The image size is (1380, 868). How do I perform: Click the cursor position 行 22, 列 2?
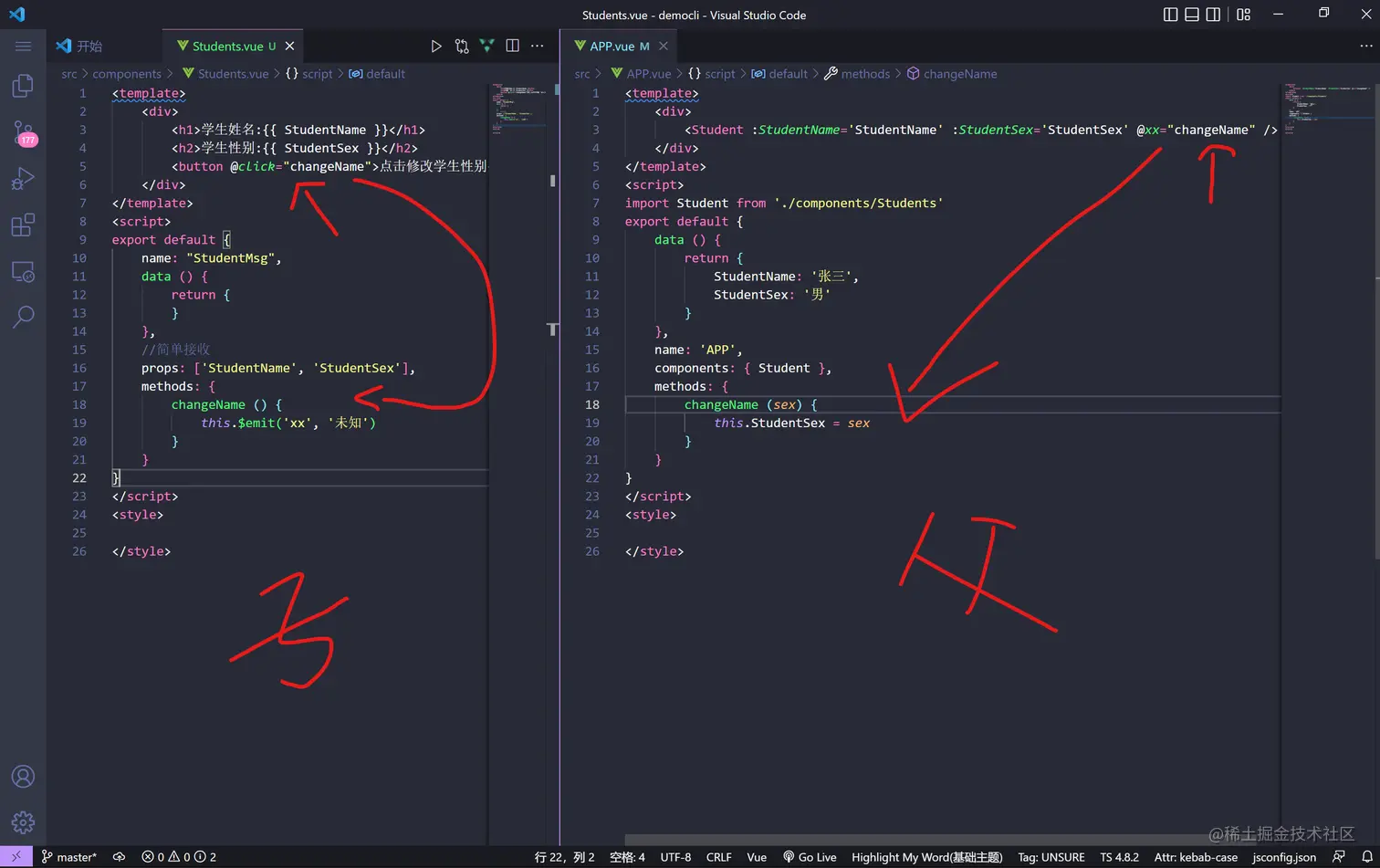564,857
